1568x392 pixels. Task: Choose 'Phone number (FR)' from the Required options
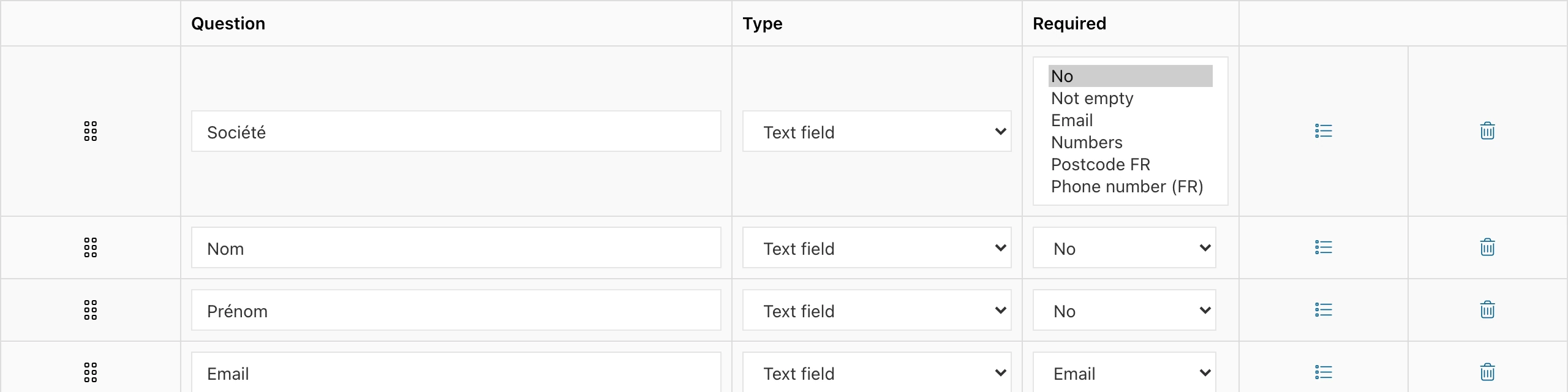tap(1126, 186)
